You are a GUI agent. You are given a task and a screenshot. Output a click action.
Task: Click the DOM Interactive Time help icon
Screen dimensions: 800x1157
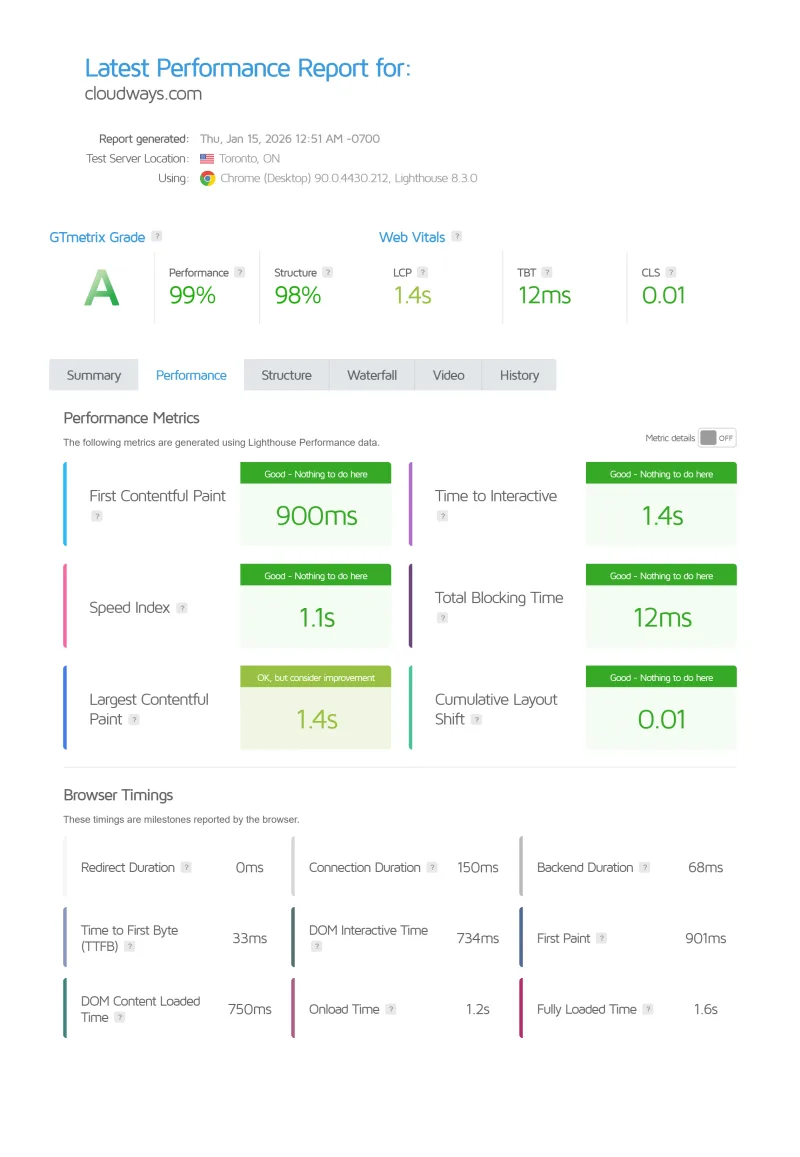coord(316,947)
